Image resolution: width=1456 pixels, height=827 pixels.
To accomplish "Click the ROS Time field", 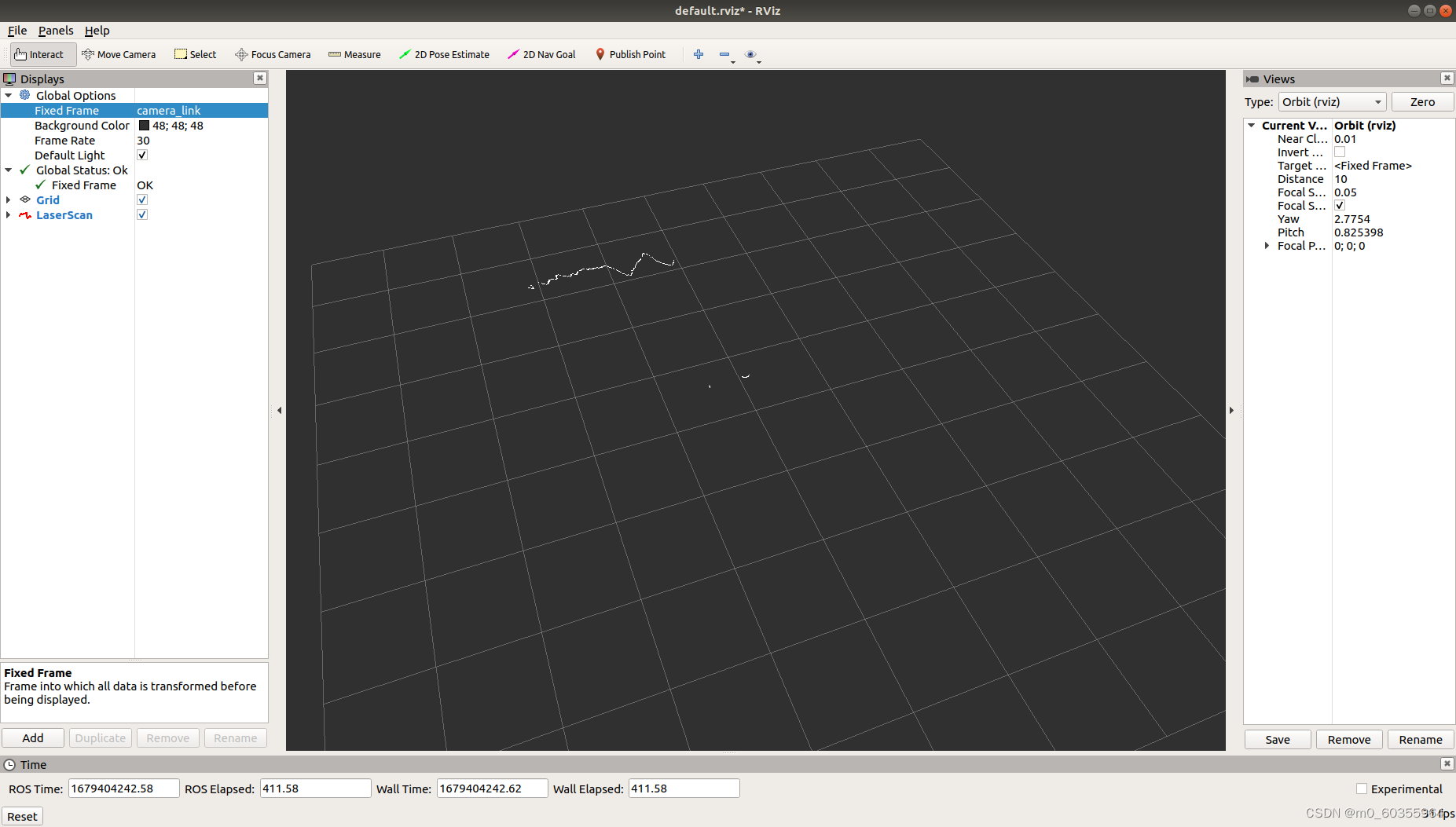I will 124,789.
